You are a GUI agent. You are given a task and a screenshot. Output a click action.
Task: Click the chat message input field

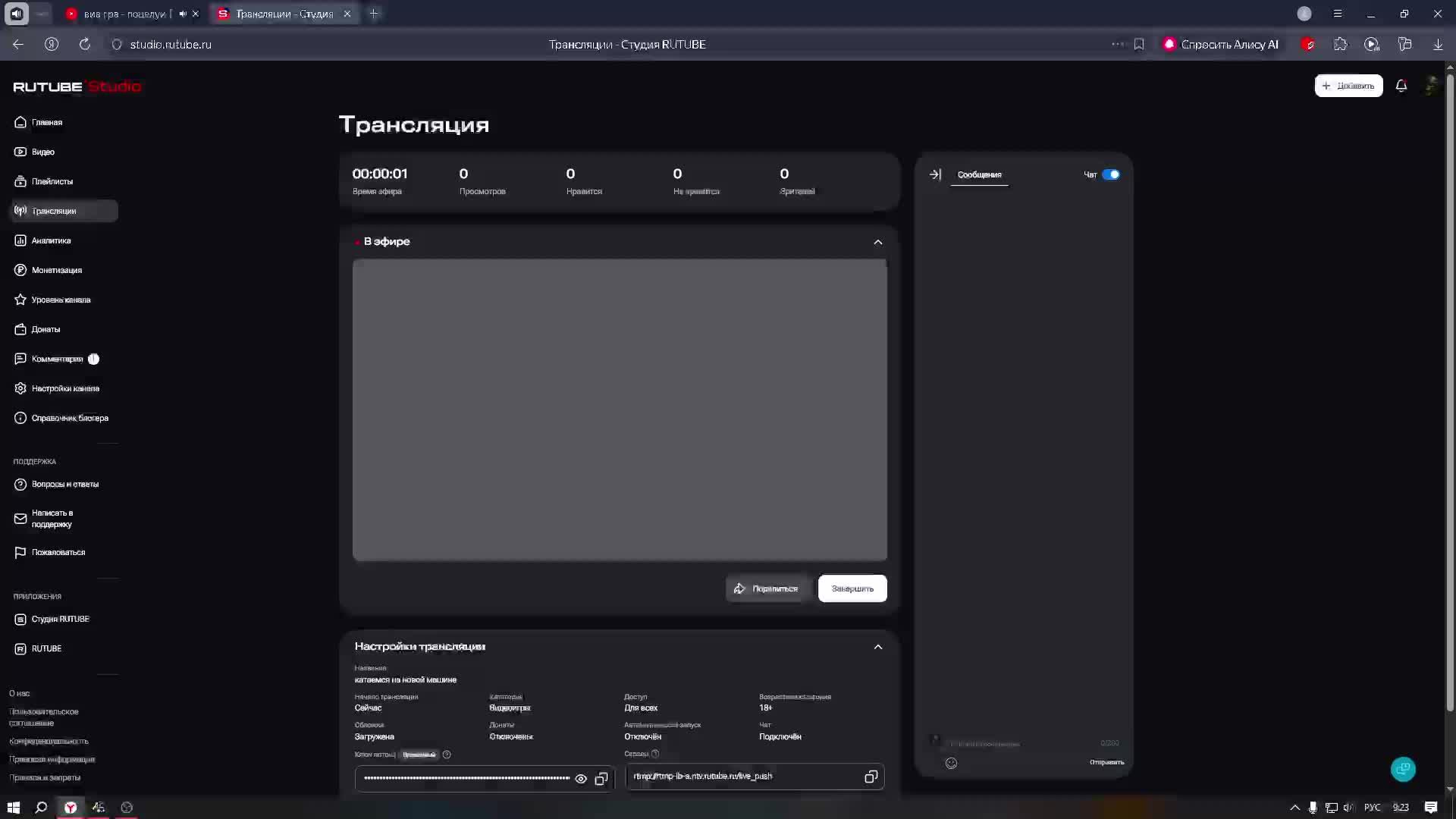click(1020, 743)
